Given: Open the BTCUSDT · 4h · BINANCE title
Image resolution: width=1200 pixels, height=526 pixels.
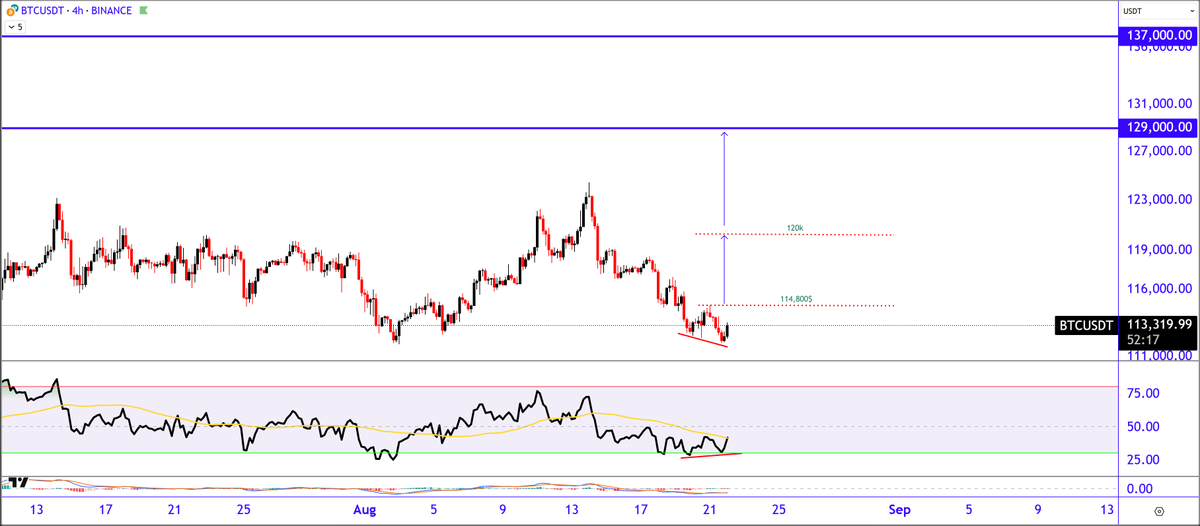Looking at the screenshot, I should (x=75, y=11).
